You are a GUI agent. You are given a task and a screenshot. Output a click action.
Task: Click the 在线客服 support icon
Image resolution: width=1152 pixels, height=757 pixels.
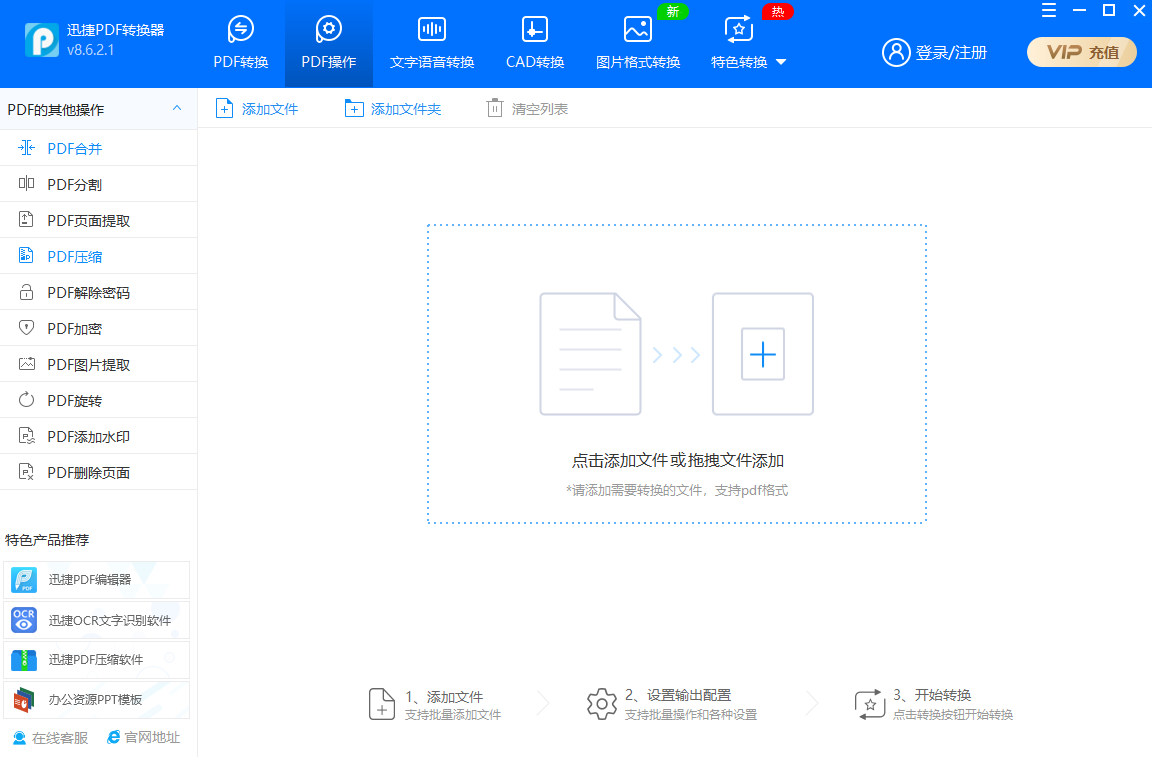click(x=19, y=737)
